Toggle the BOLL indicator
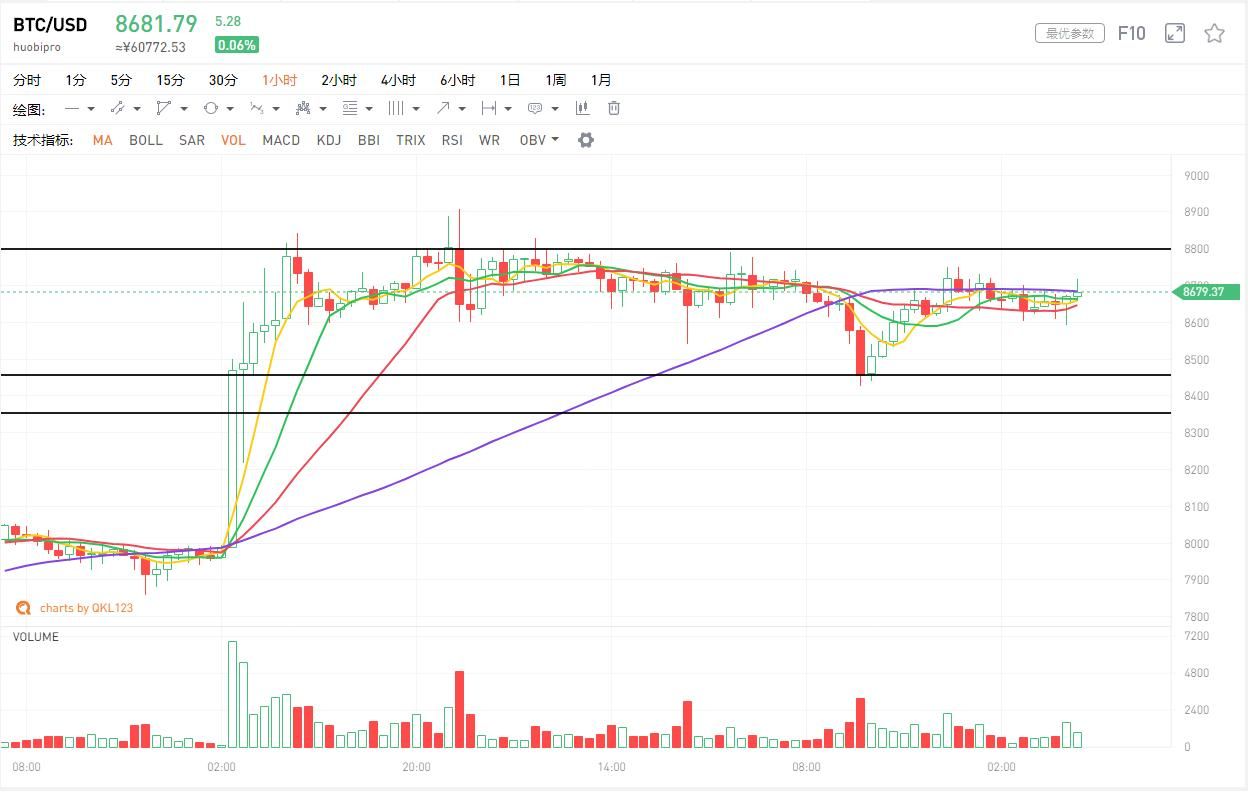The image size is (1248, 792). [146, 140]
